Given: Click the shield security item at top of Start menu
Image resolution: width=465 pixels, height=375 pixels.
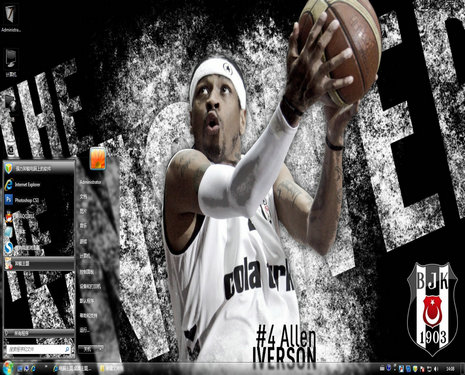Looking at the screenshot, I should point(39,168).
